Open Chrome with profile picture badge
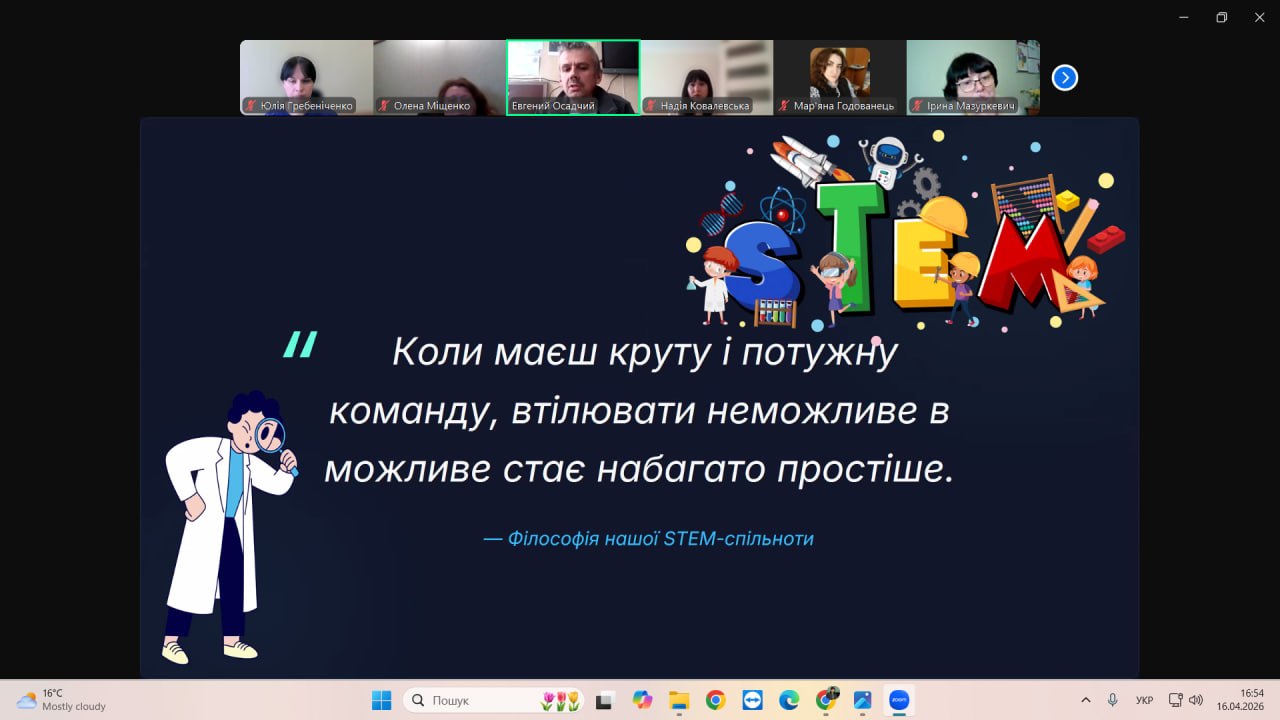 826,700
